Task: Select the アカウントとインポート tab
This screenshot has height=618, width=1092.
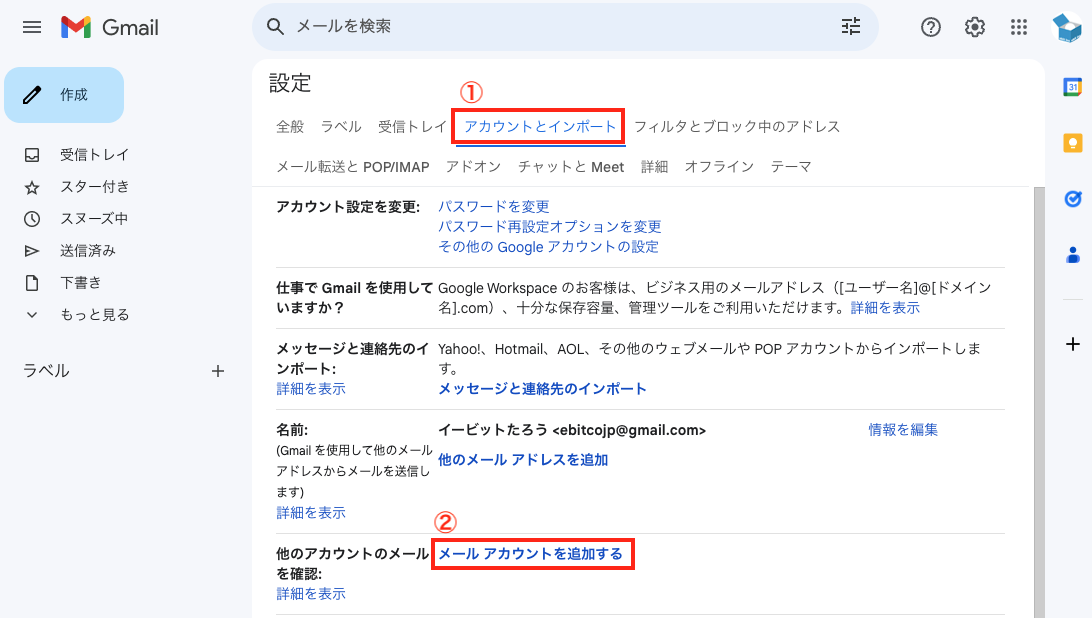Action: (540, 127)
